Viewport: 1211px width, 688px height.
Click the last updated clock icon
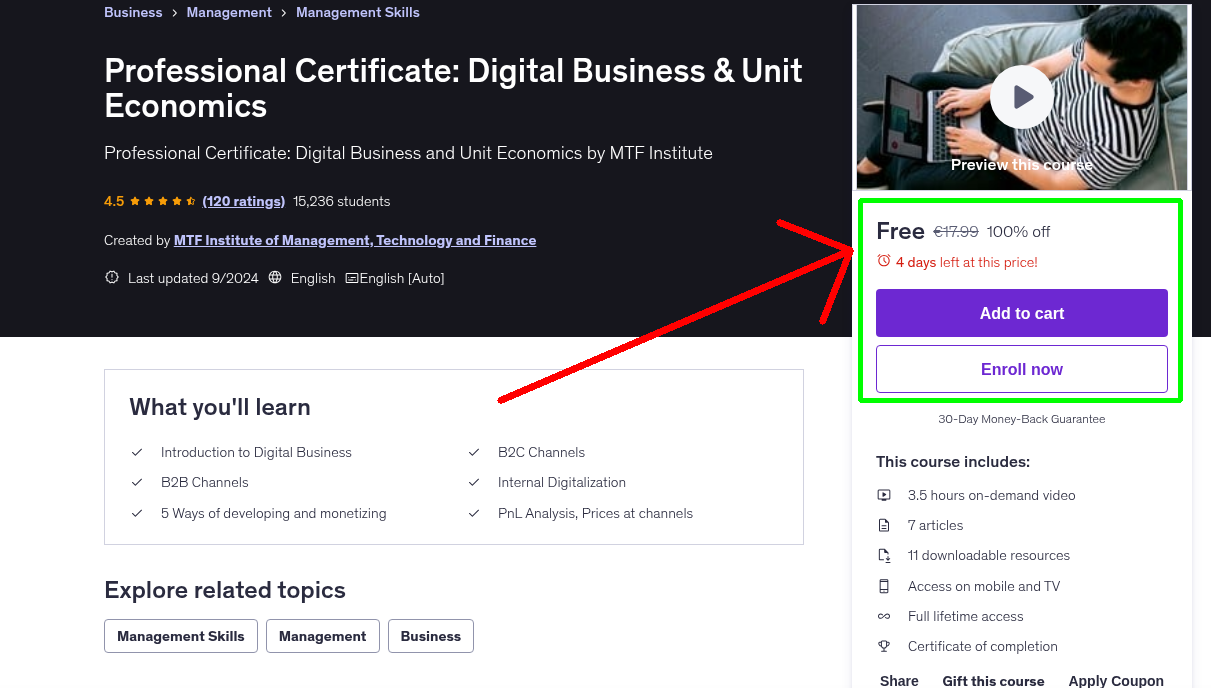click(111, 277)
